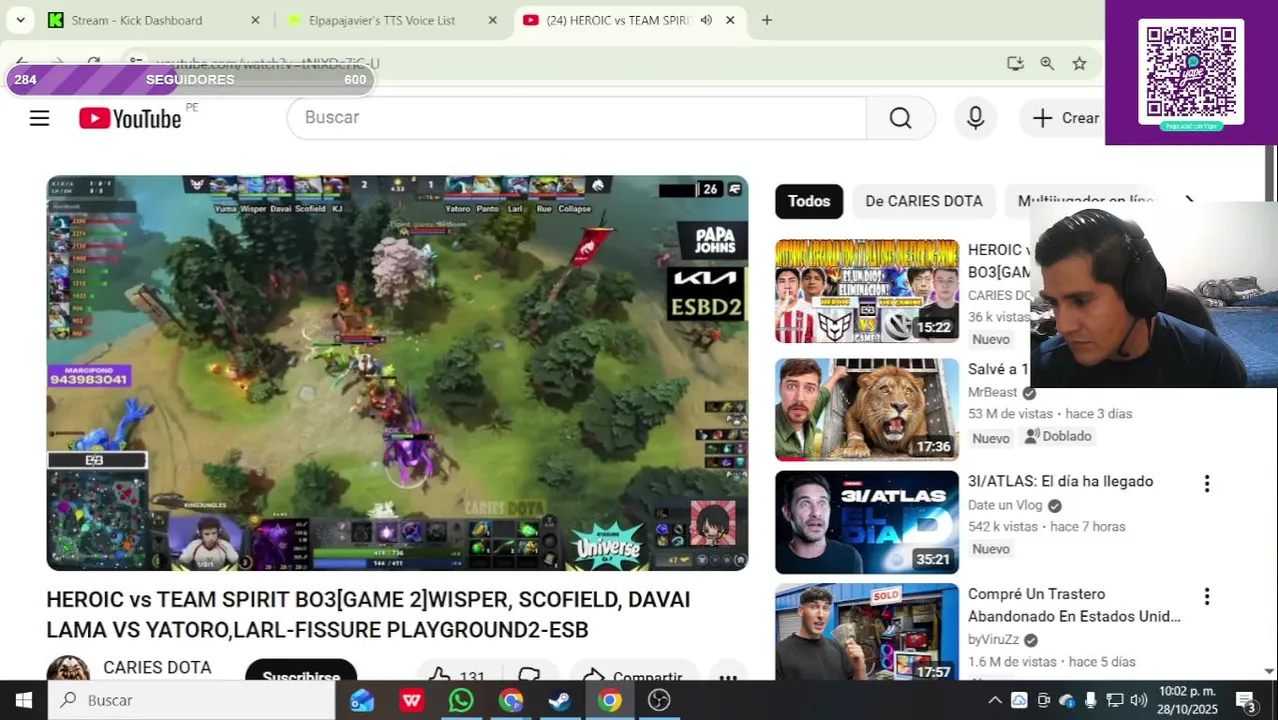Open the Crear menu

1065,118
